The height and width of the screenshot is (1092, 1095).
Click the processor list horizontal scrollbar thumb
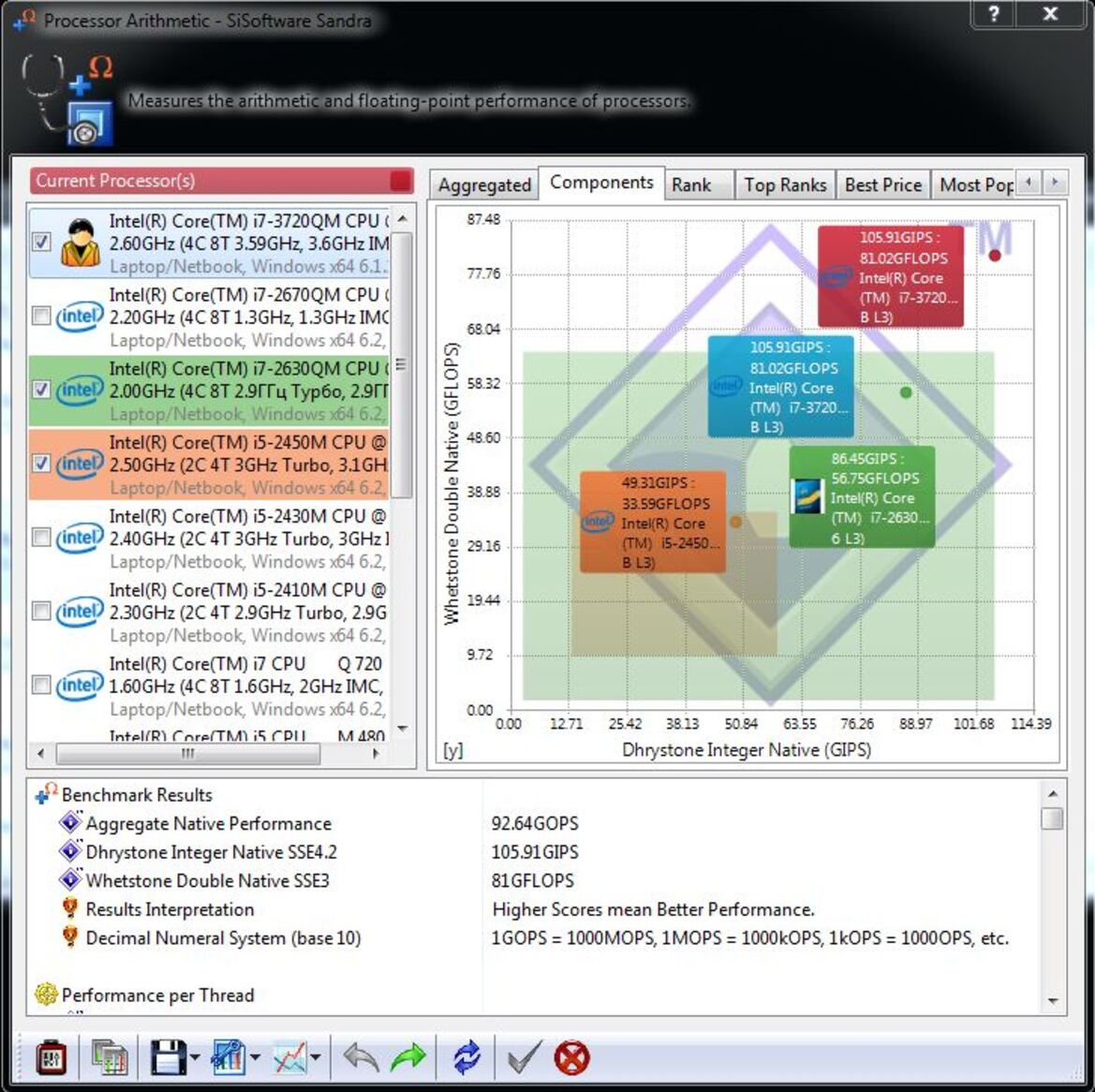[188, 754]
